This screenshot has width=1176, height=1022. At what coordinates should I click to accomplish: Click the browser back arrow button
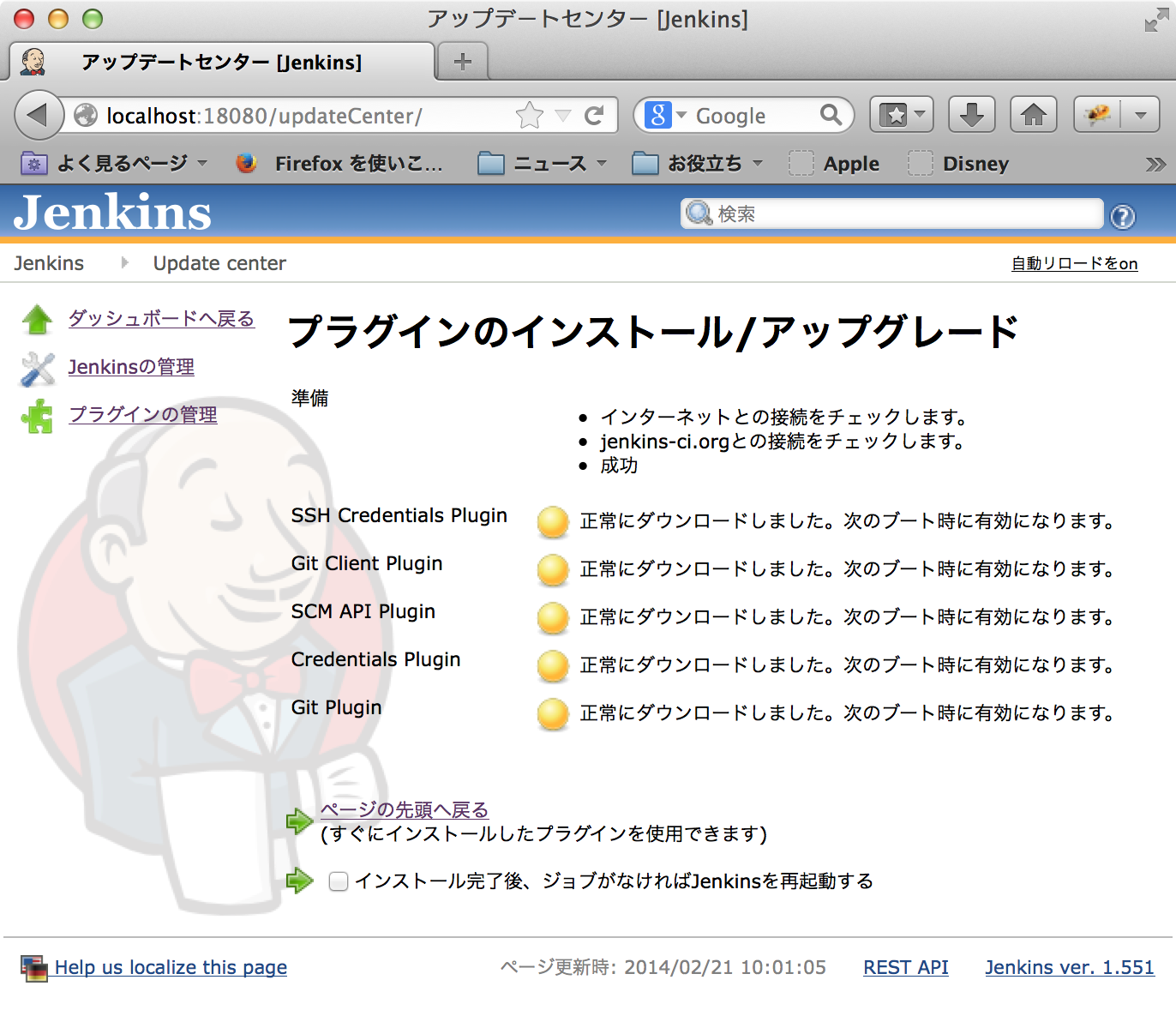39,115
